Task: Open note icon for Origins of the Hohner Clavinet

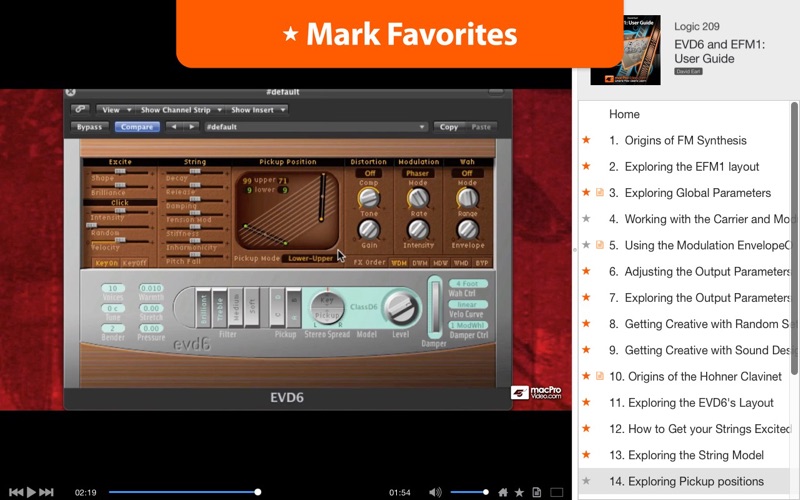Action: (600, 377)
